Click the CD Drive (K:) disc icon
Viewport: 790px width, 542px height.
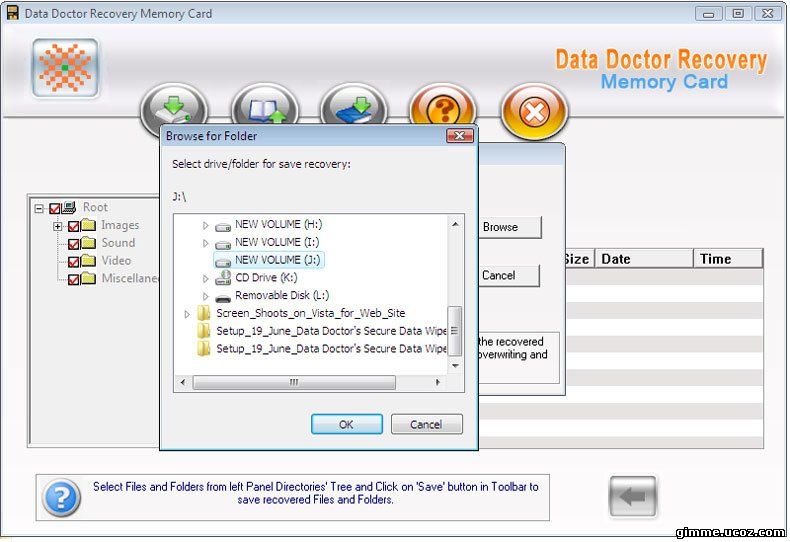223,278
